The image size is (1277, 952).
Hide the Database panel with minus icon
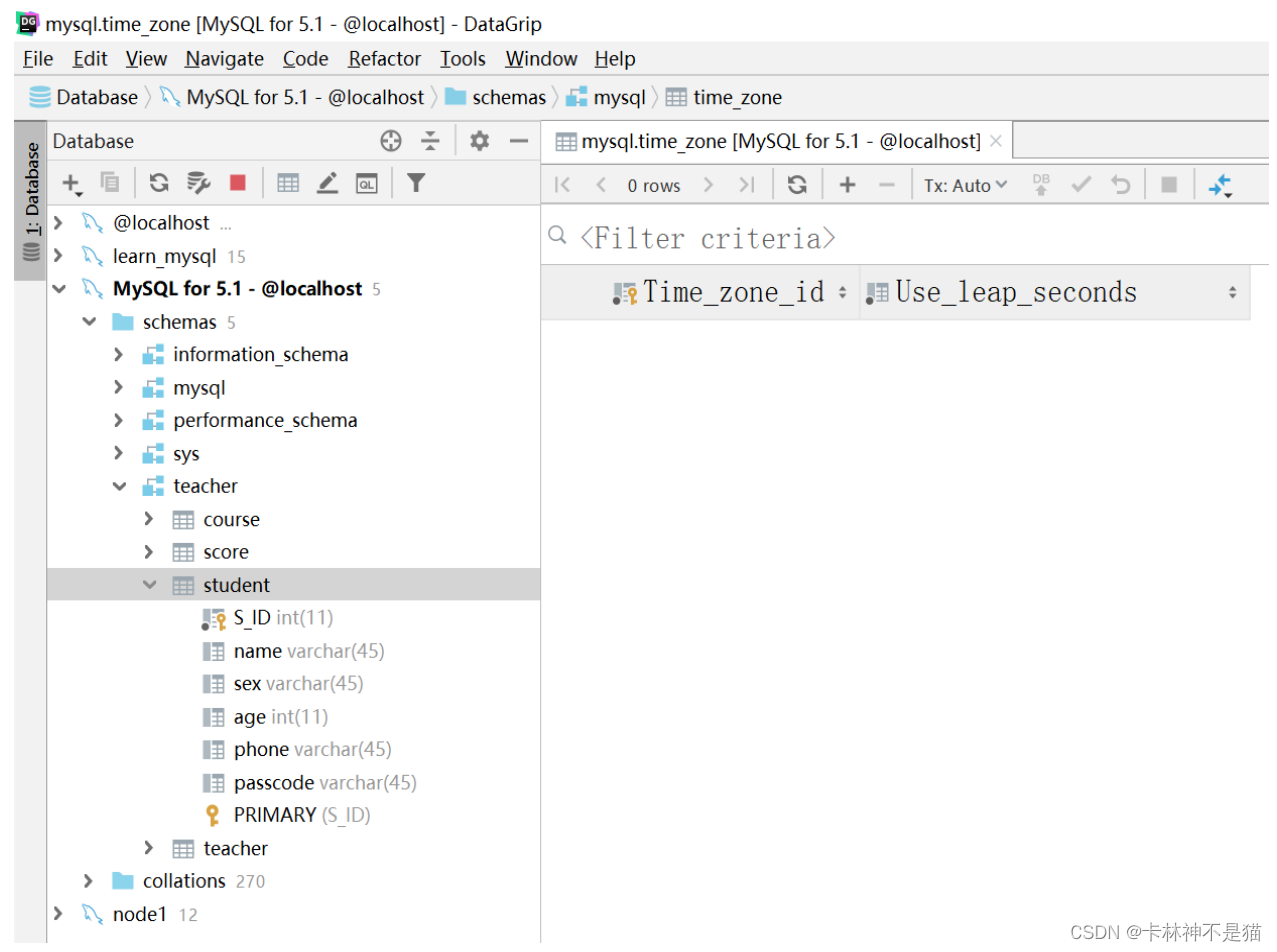tap(518, 141)
